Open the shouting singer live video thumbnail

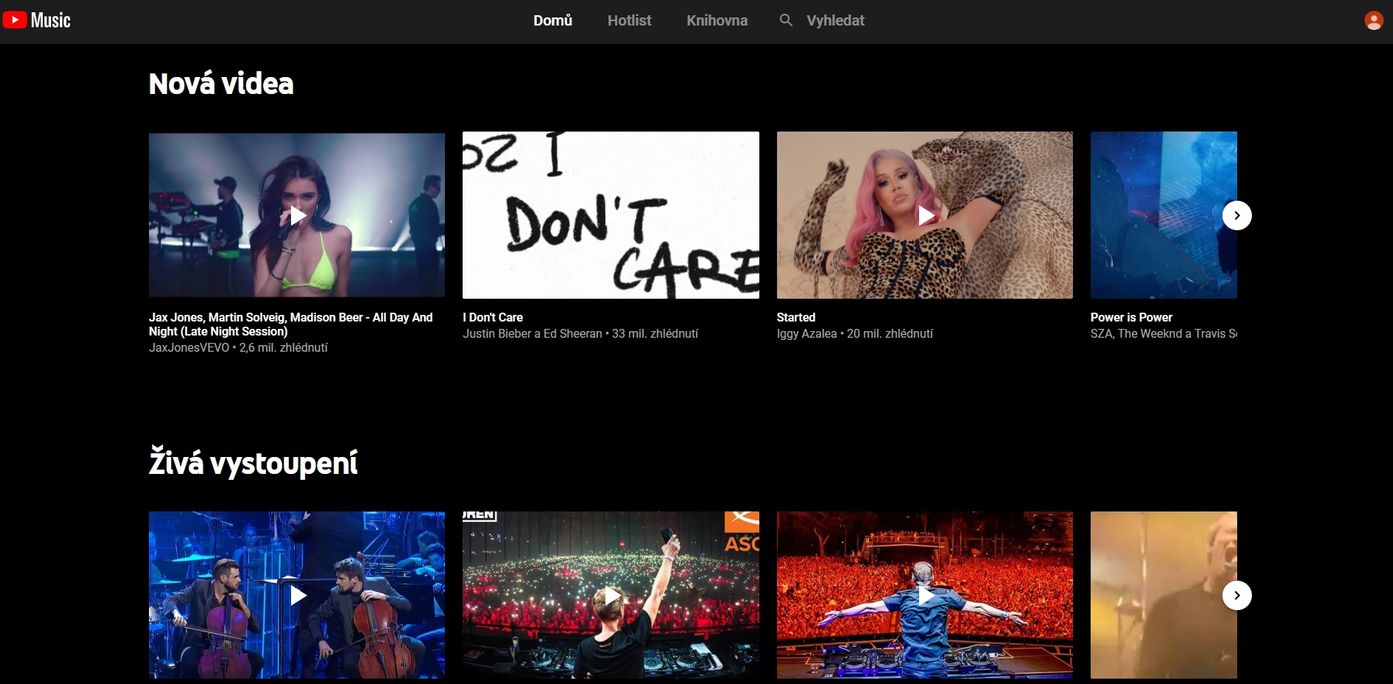[x=1164, y=595]
